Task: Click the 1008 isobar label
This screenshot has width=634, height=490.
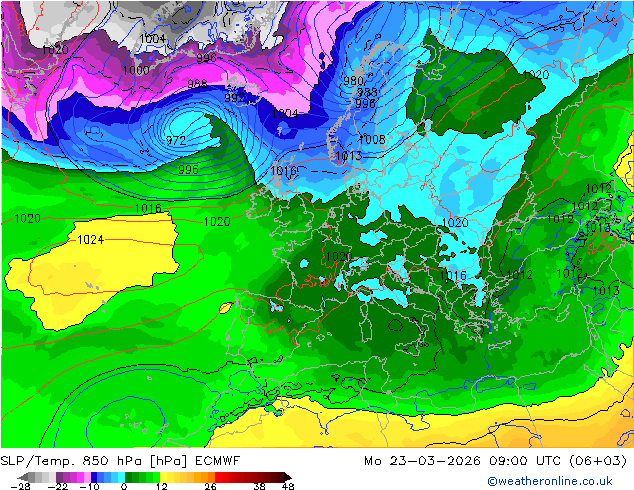Action: pos(372,139)
